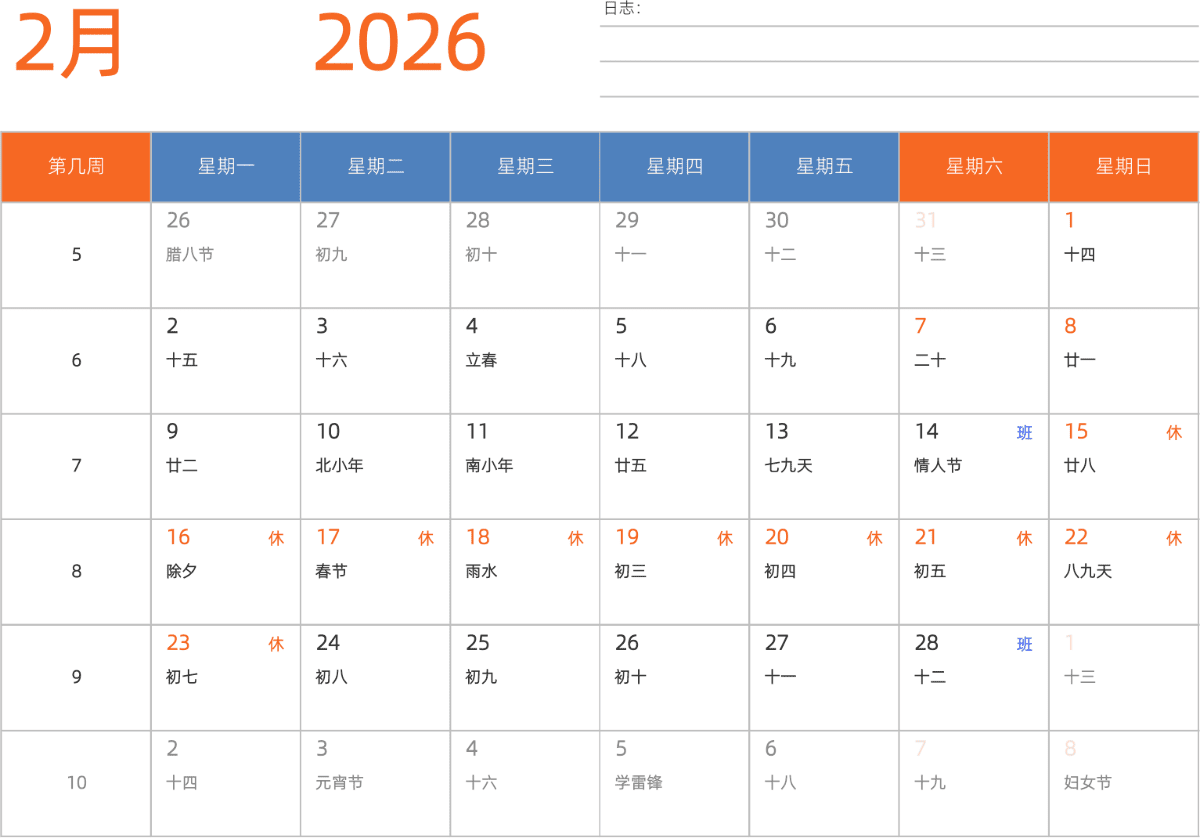
Task: Select date 26 with lunar 初十
Action: pos(675,678)
